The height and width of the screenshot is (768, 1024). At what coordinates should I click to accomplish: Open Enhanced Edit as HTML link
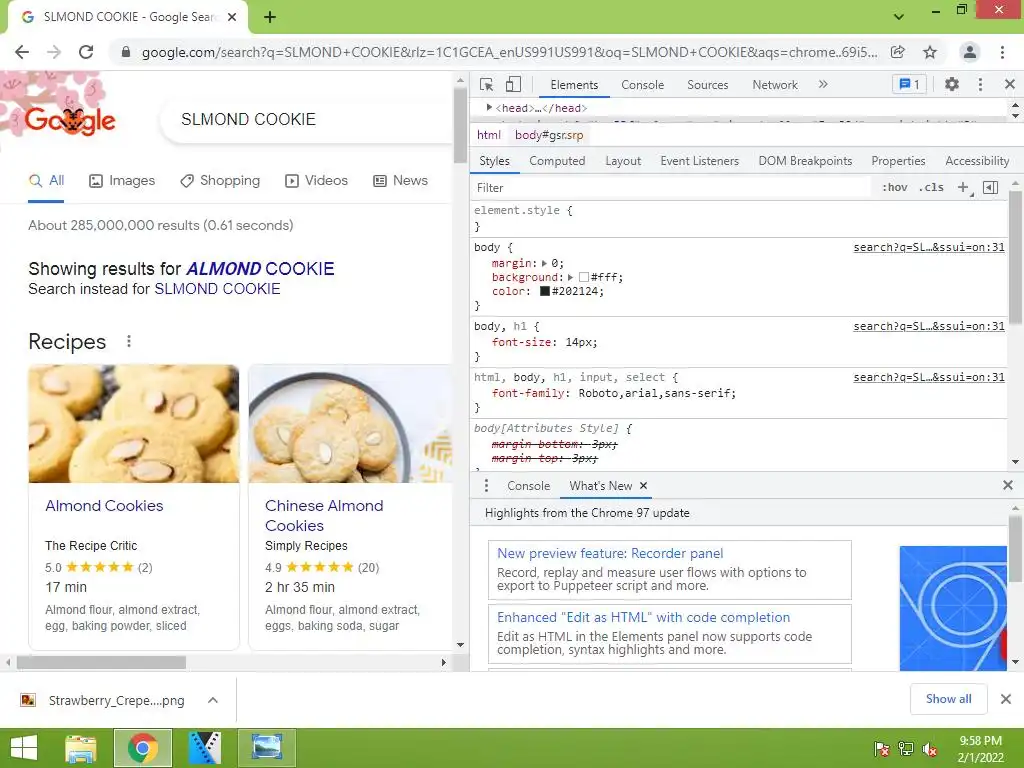643,617
